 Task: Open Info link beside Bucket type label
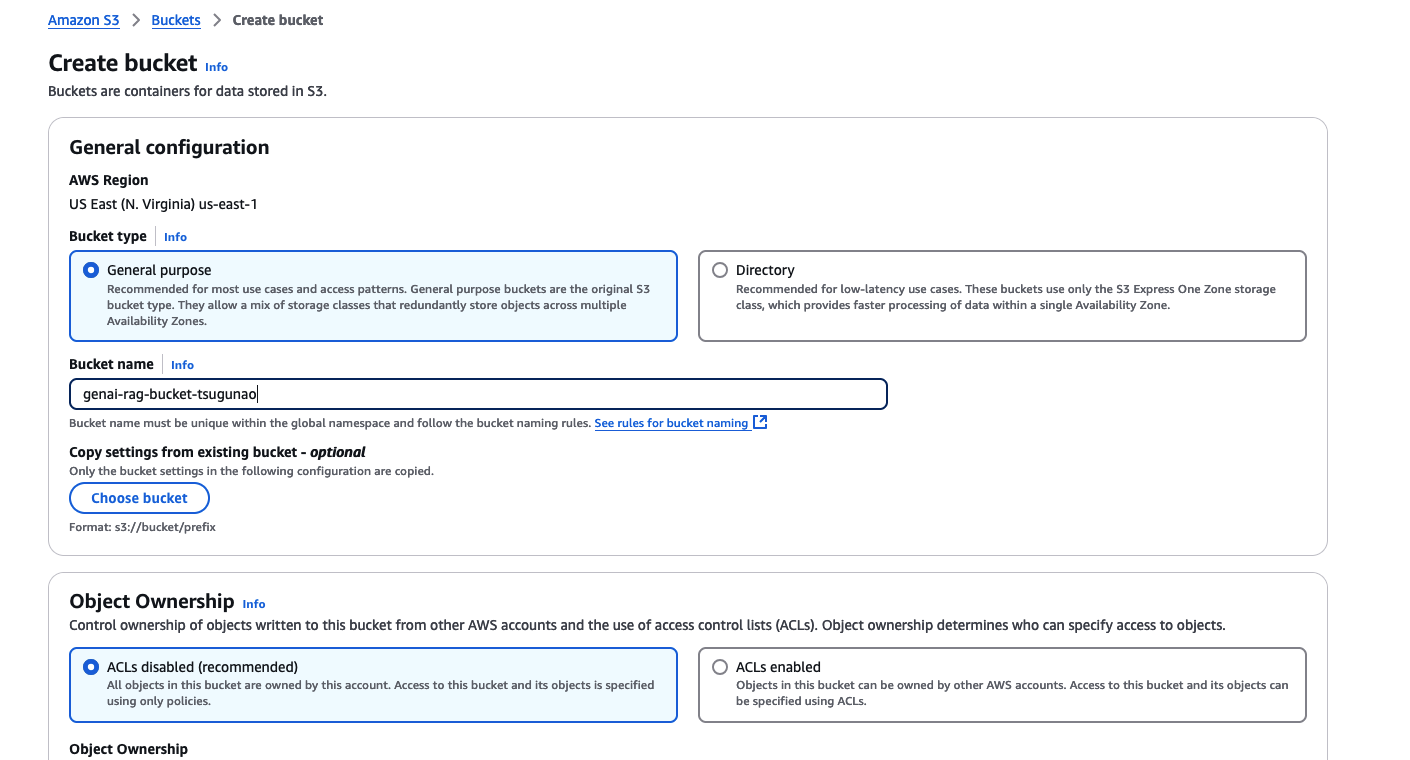tap(175, 237)
